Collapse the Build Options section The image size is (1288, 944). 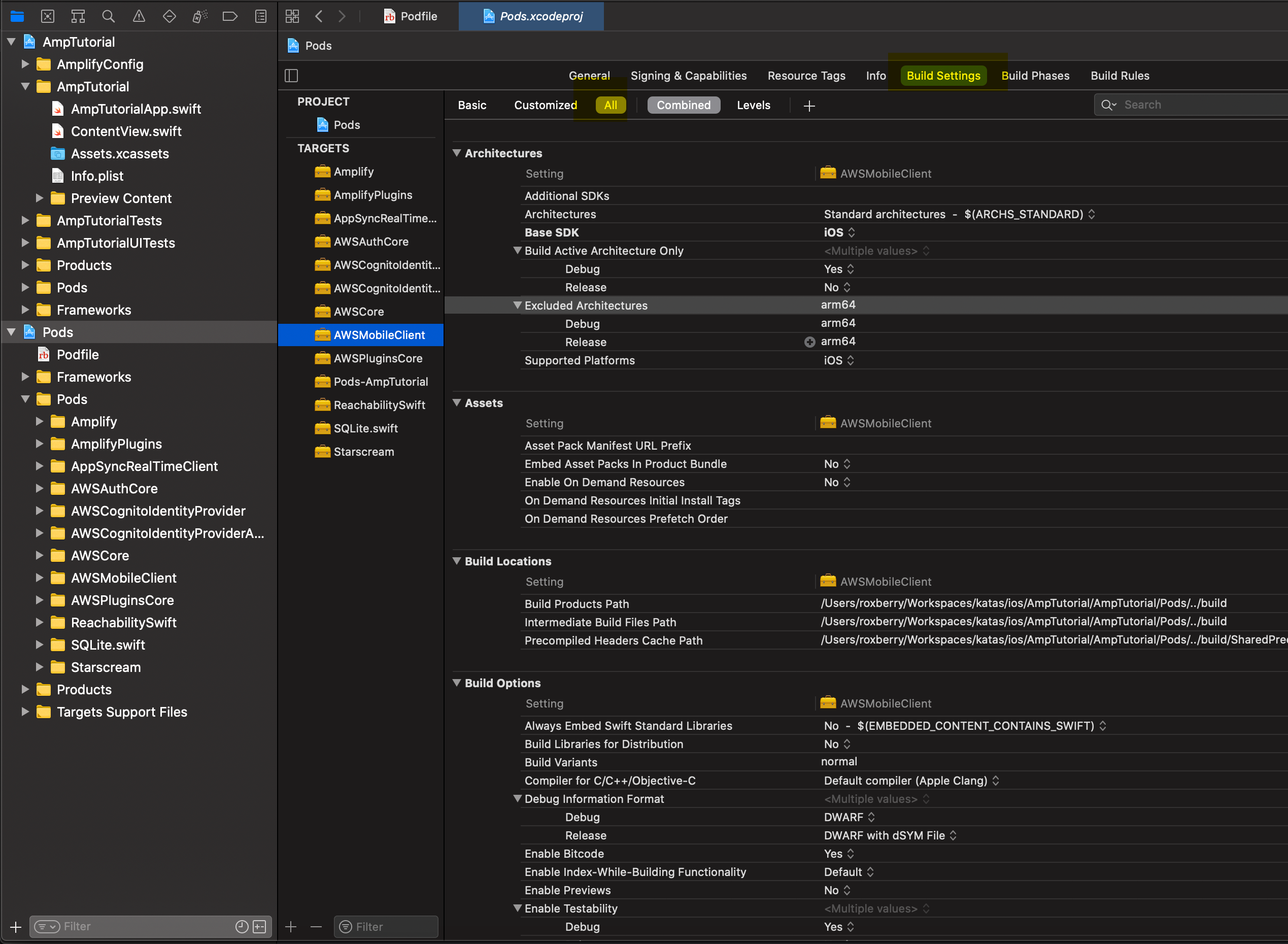tap(457, 683)
